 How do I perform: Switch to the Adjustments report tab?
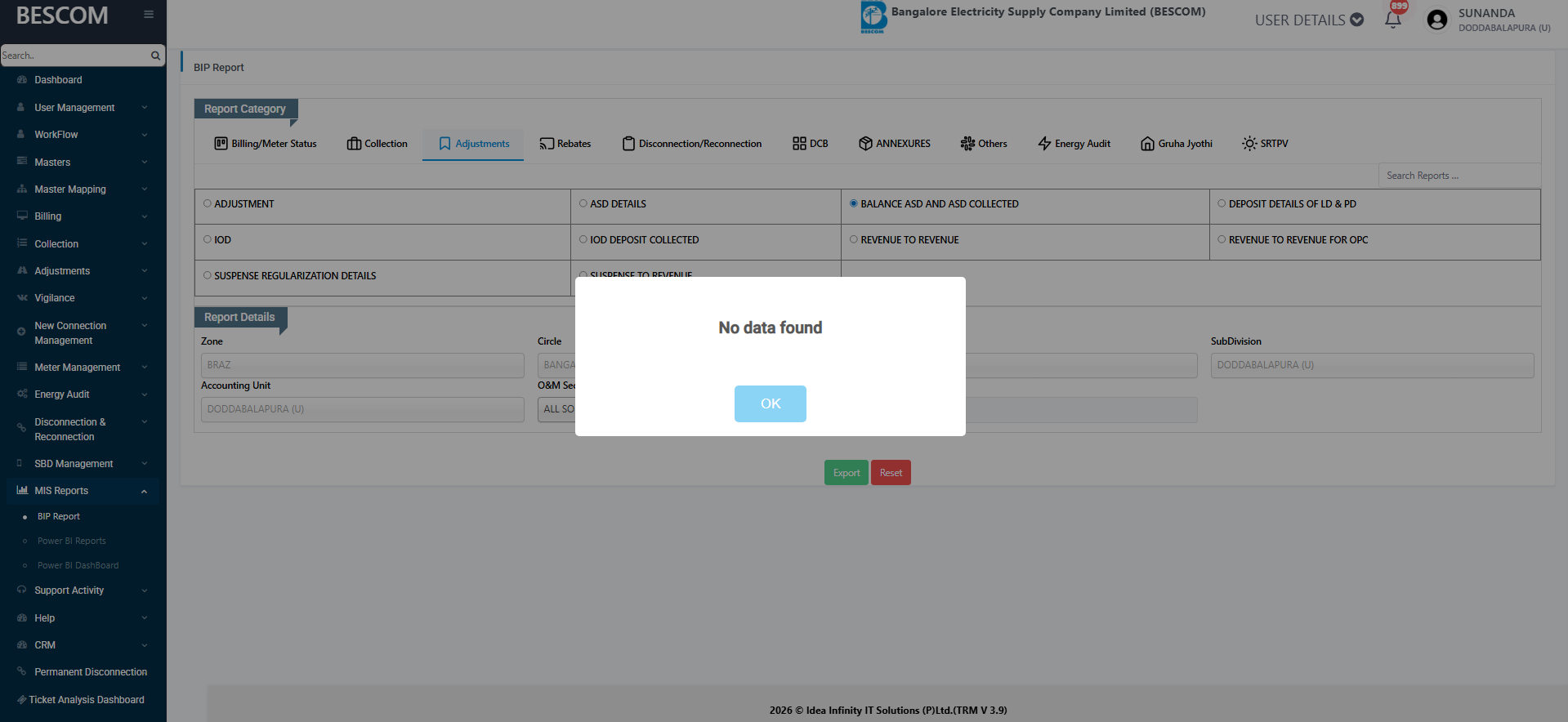point(474,143)
